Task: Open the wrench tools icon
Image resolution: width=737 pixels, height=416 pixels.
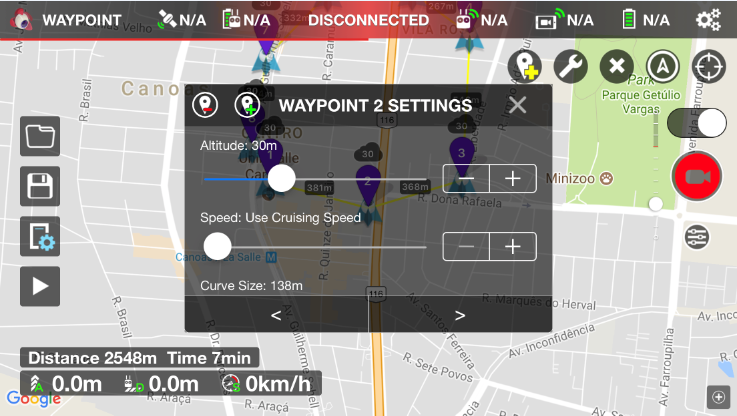Action: point(571,66)
